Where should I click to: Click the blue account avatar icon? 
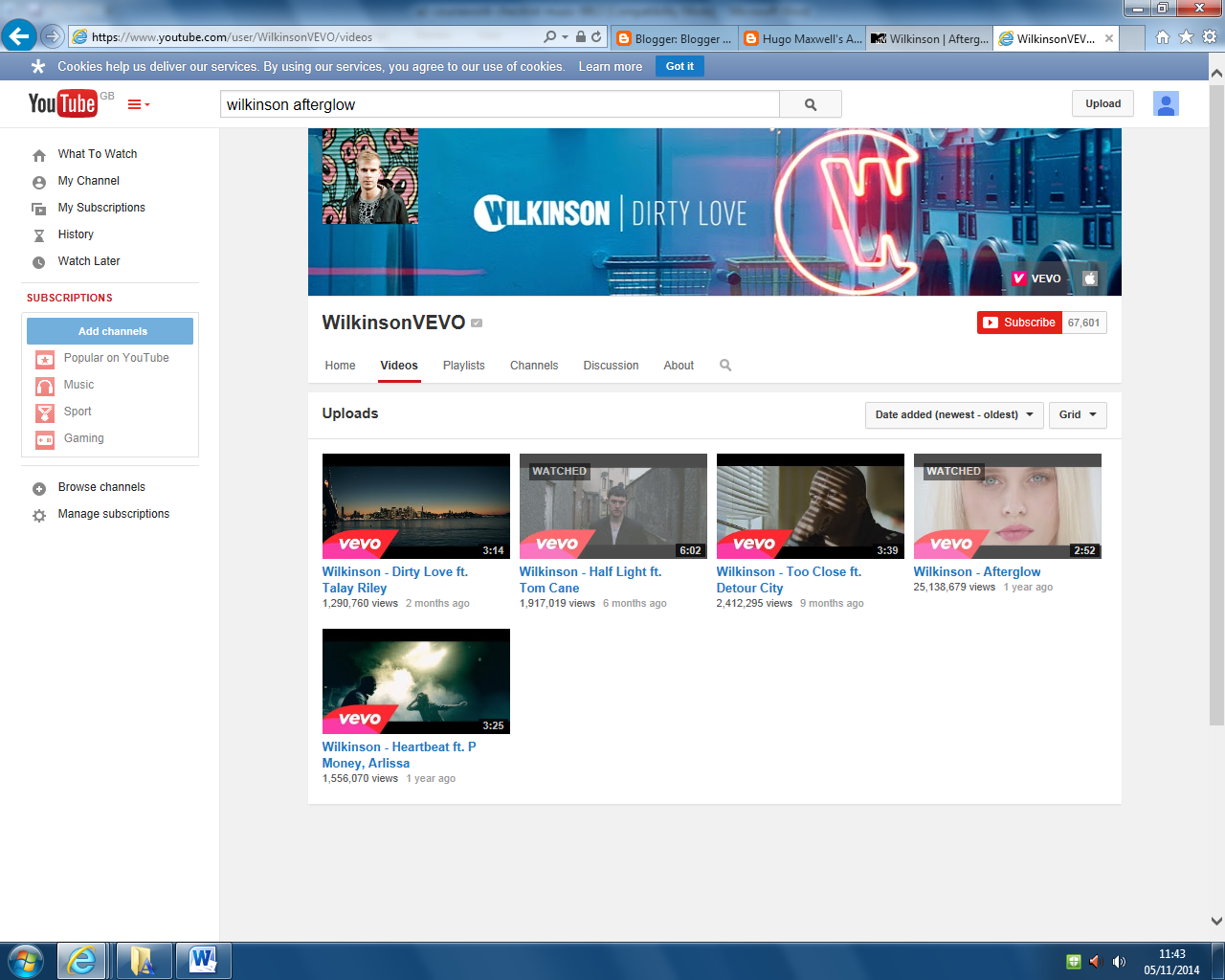click(1166, 104)
